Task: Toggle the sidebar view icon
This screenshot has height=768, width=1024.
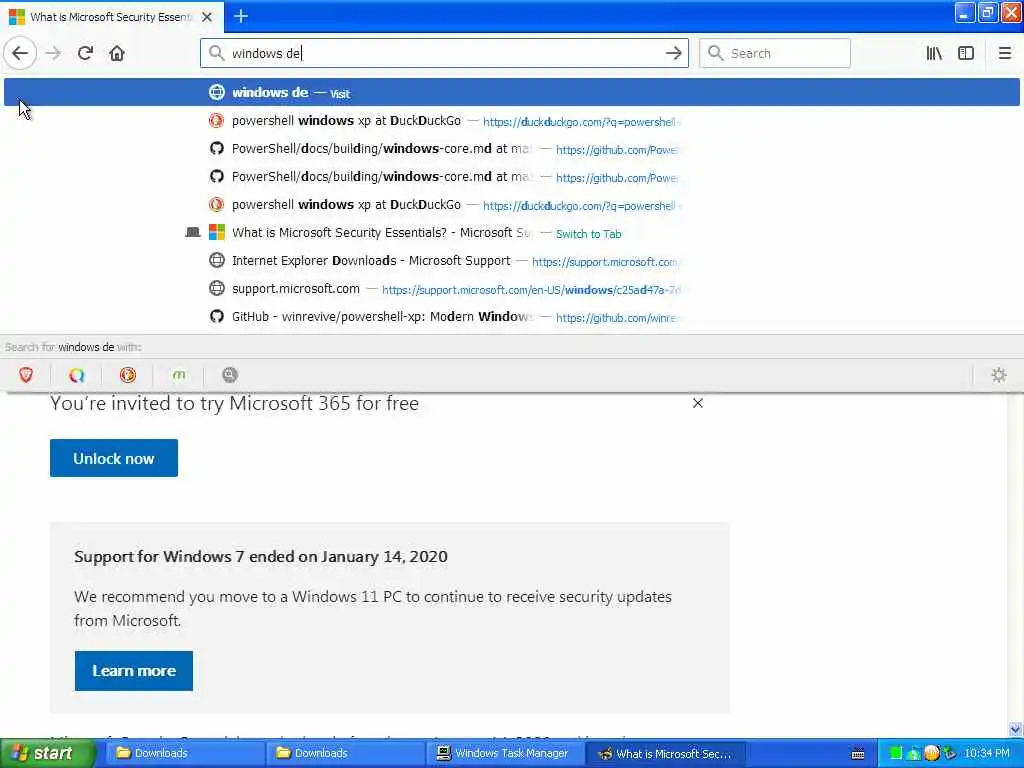Action: click(966, 54)
